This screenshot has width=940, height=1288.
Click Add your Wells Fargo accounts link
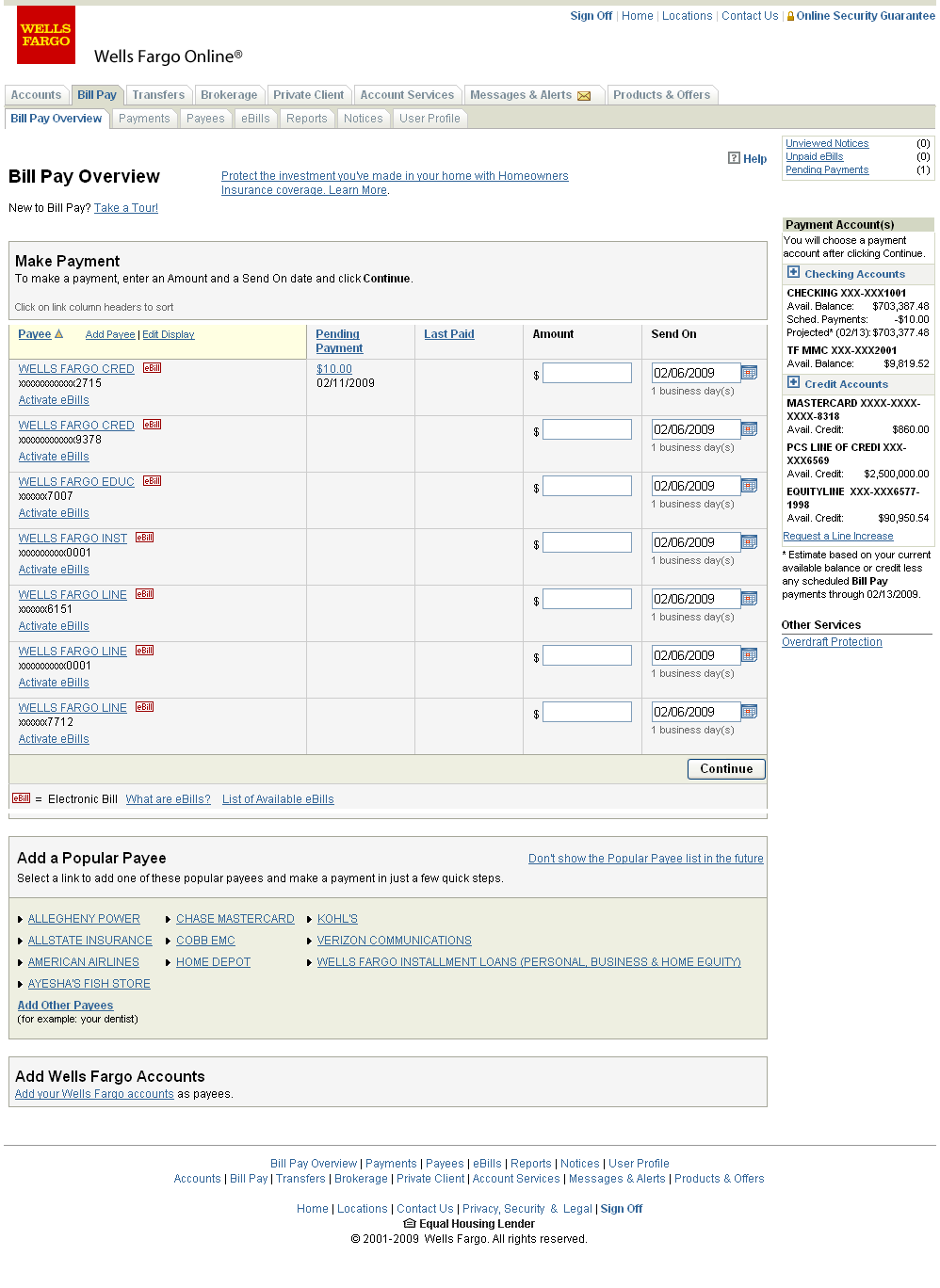click(94, 1094)
